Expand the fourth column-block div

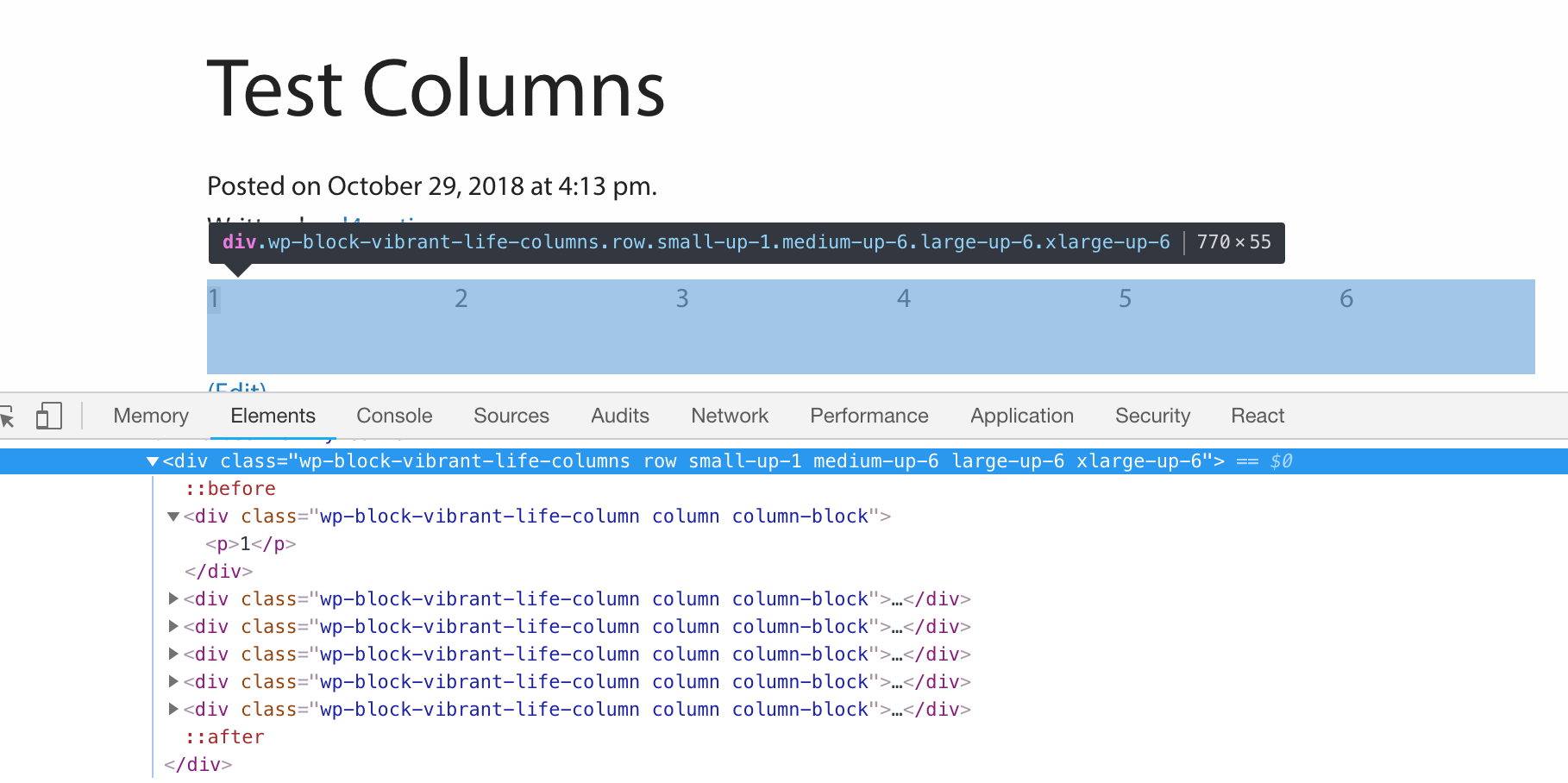coord(173,654)
